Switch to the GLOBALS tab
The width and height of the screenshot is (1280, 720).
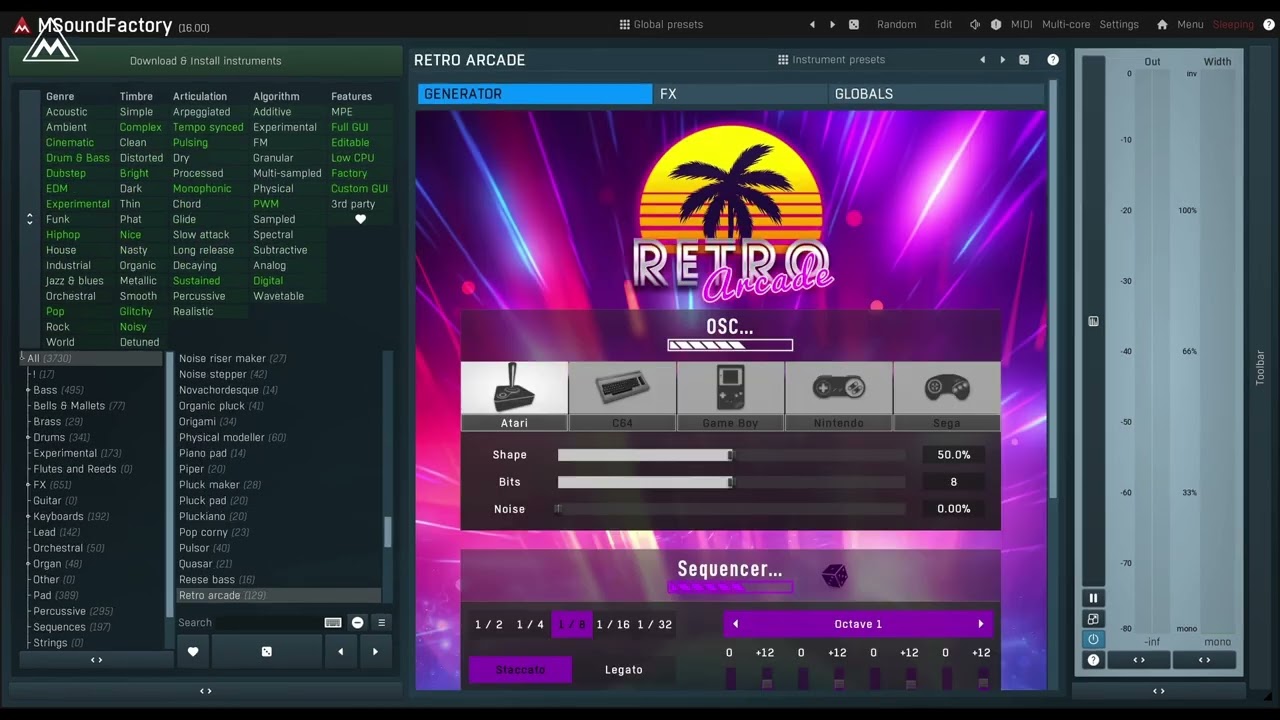pyautogui.click(x=937, y=94)
